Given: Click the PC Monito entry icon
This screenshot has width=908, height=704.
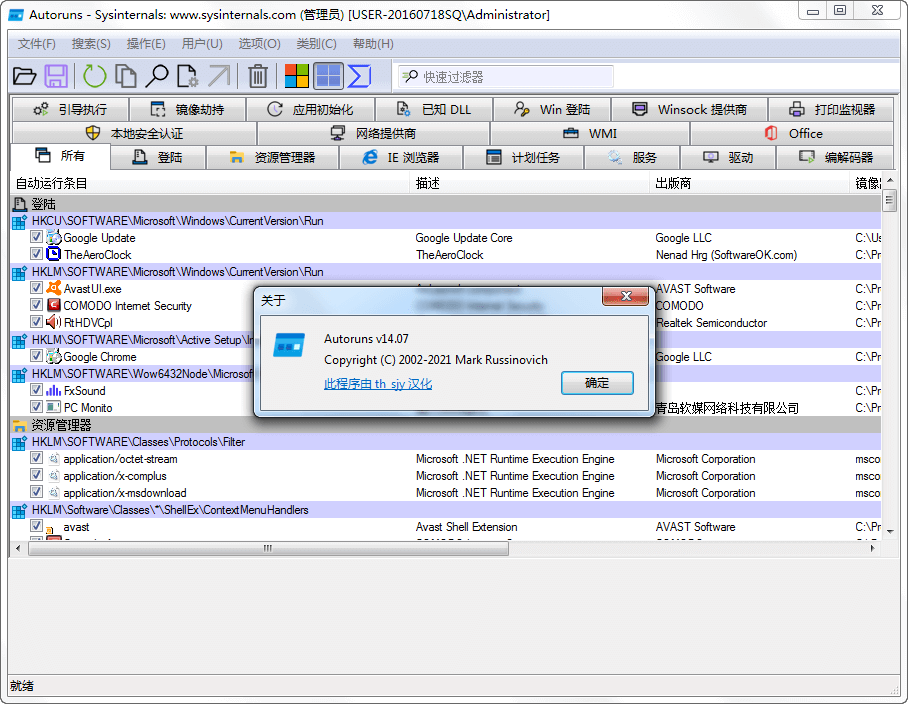Looking at the screenshot, I should pos(53,407).
